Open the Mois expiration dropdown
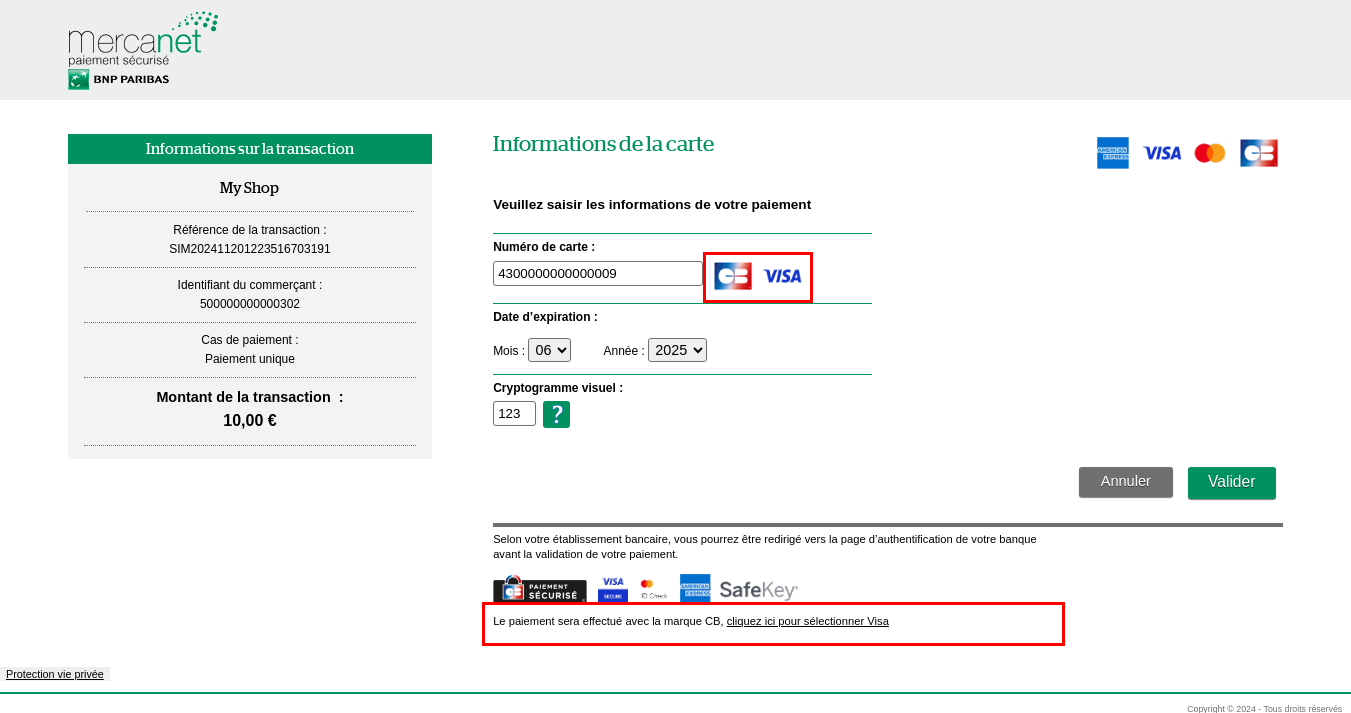Screen dimensions: 1351x713 (549, 350)
